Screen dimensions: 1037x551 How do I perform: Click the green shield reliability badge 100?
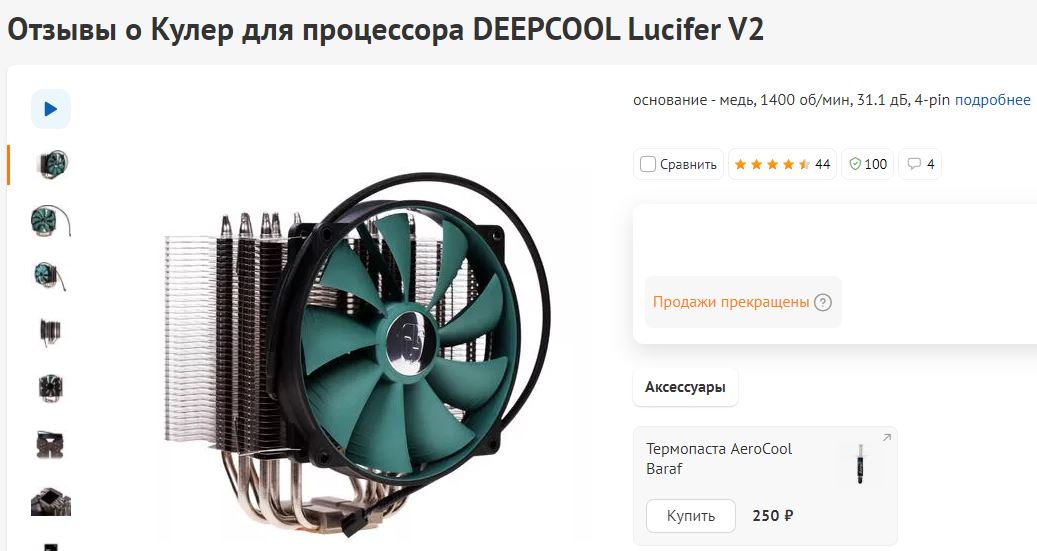[x=868, y=164]
